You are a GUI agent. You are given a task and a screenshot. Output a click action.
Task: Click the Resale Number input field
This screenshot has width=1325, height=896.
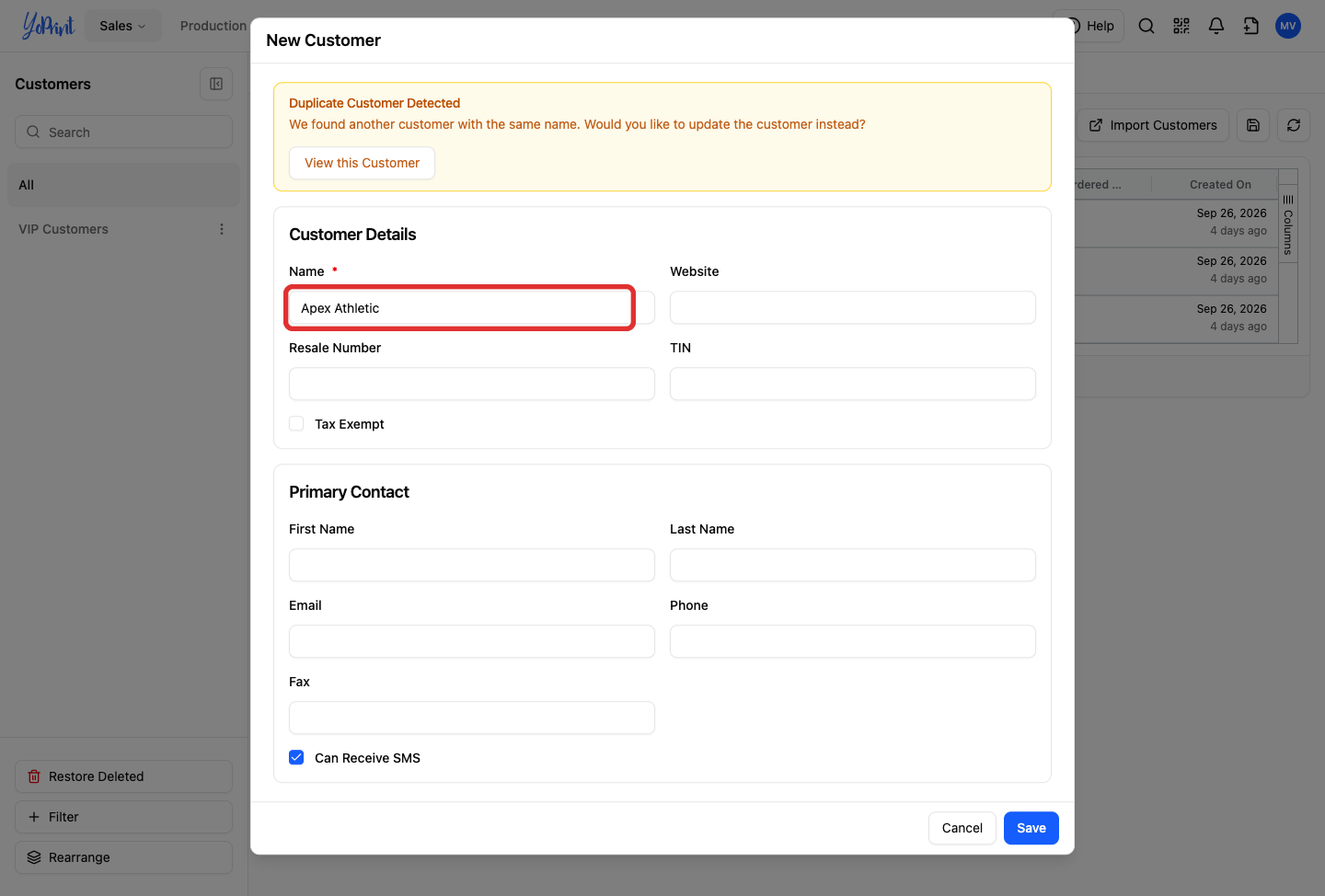tap(472, 385)
